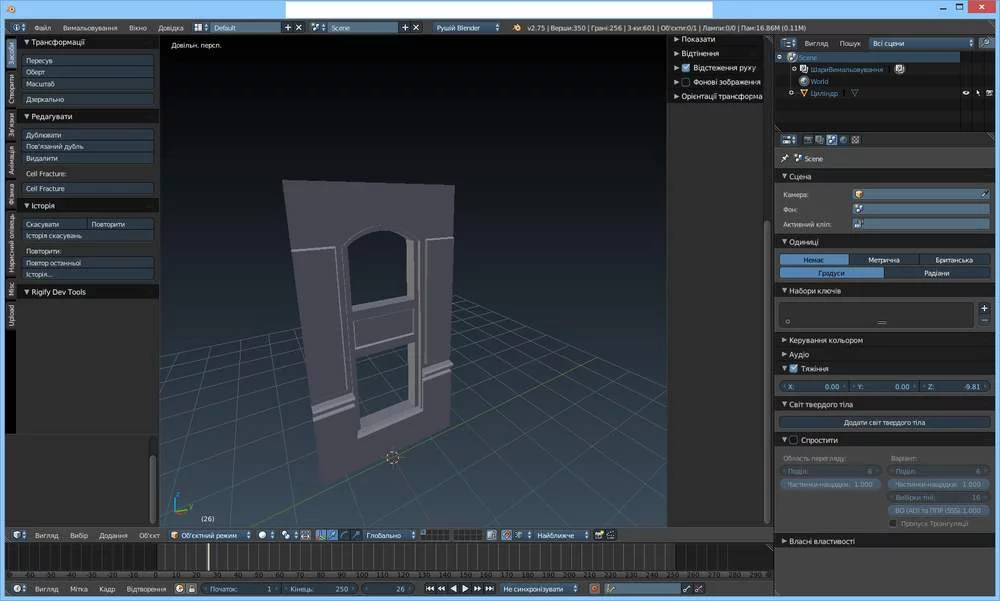Click the pin icon beside Scene
Screen dimensions: 1000x601
point(784,158)
